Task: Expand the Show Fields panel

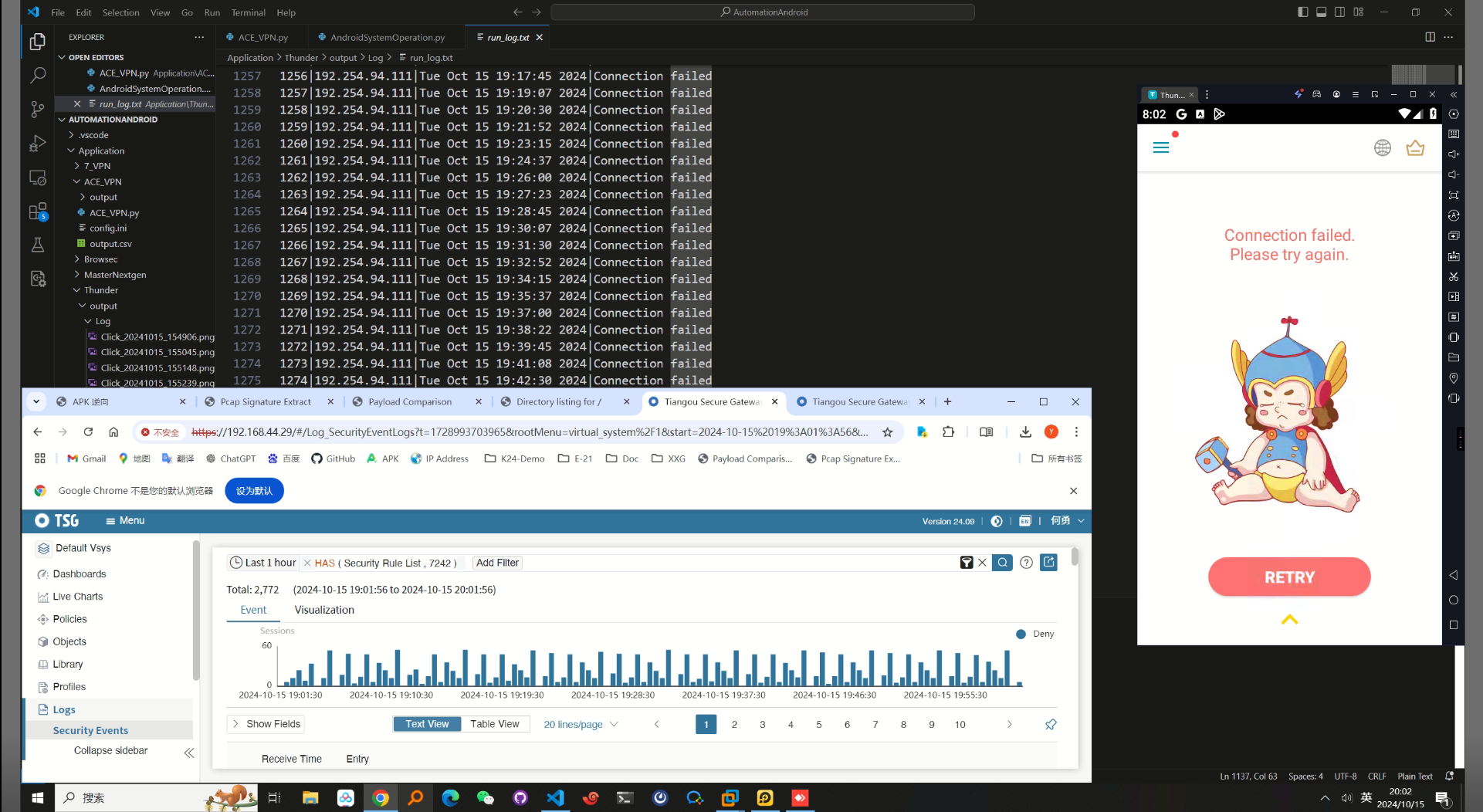Action: click(x=266, y=724)
